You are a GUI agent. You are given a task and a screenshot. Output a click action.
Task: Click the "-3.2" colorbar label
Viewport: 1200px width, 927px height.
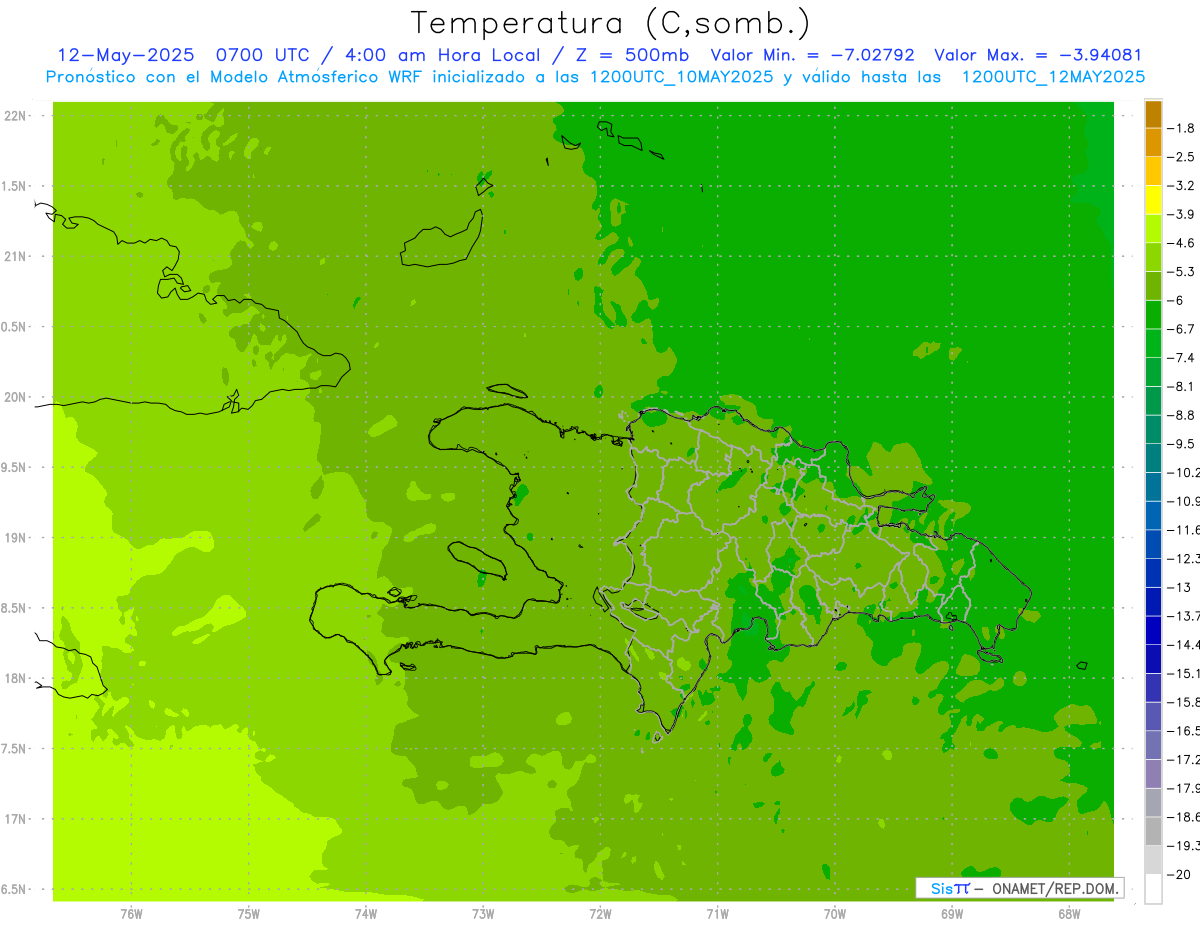[1182, 186]
